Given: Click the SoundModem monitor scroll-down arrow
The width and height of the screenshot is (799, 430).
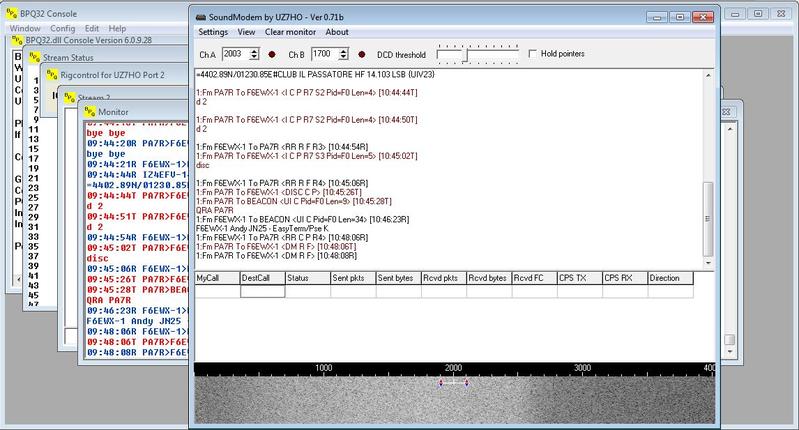Looking at the screenshot, I should pyautogui.click(x=708, y=263).
